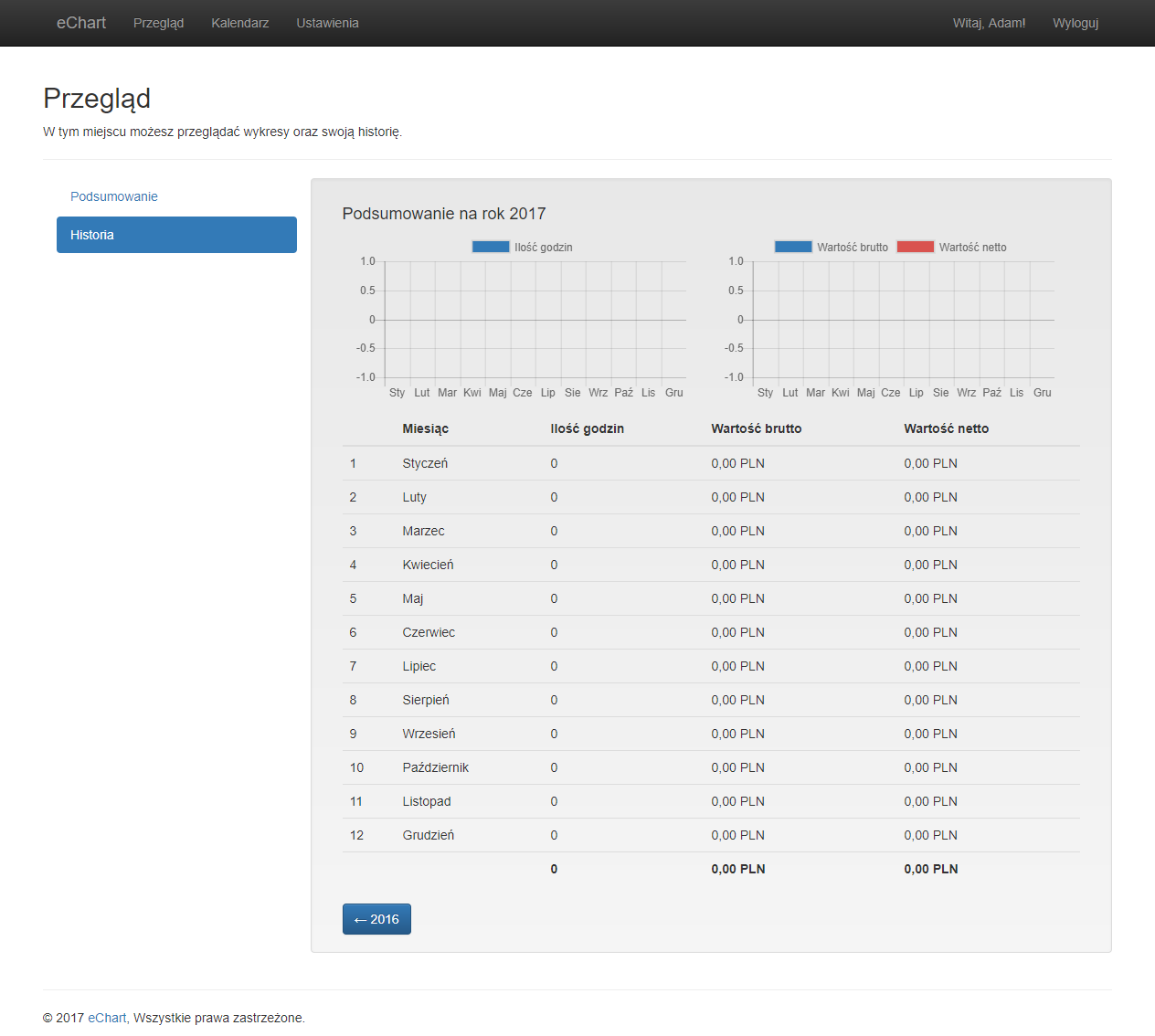Click the Ilość godzin column header
Screen dimensions: 1155x1036
tap(587, 428)
